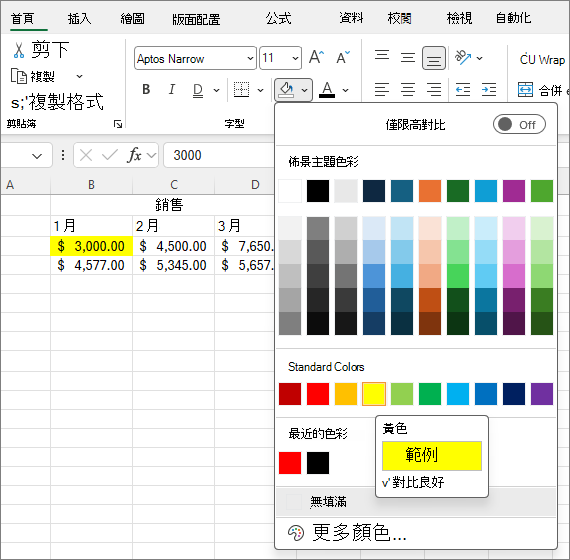Align text to top

tap(382, 56)
